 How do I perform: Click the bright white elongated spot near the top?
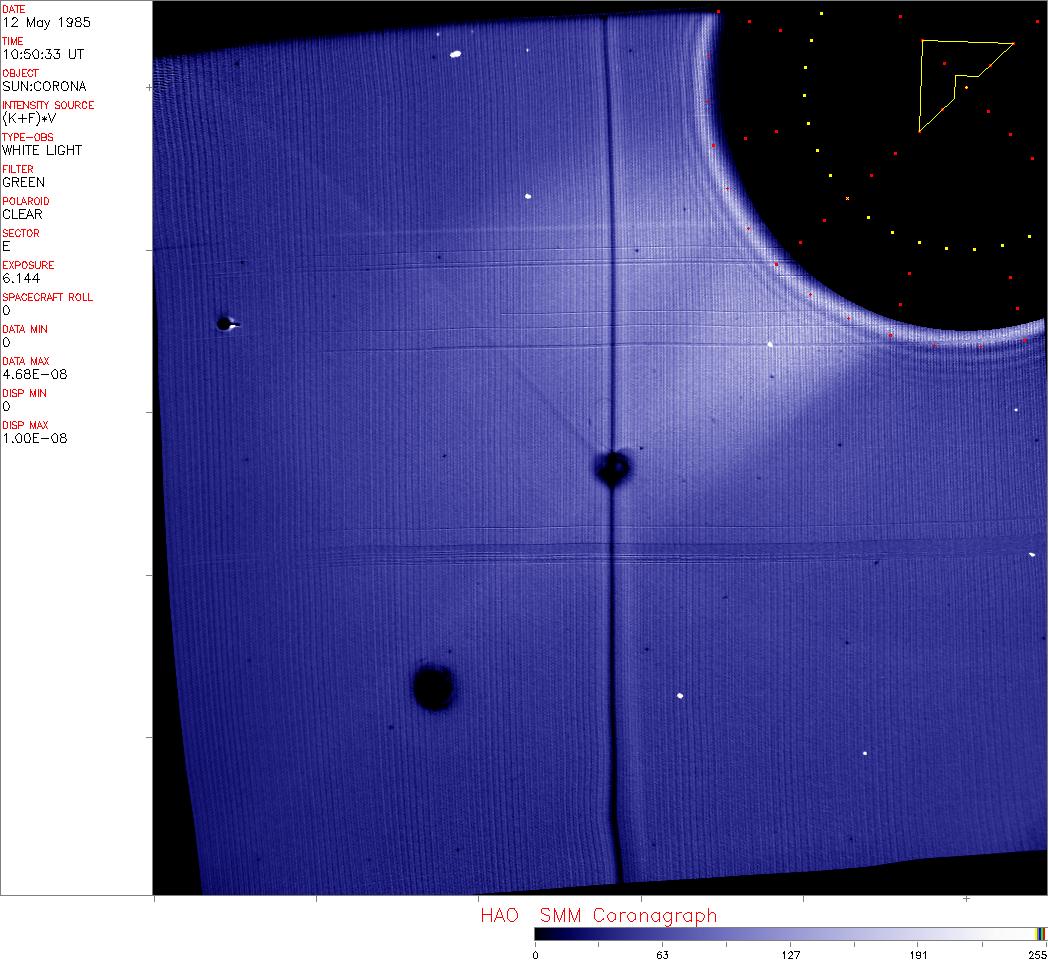click(454, 55)
